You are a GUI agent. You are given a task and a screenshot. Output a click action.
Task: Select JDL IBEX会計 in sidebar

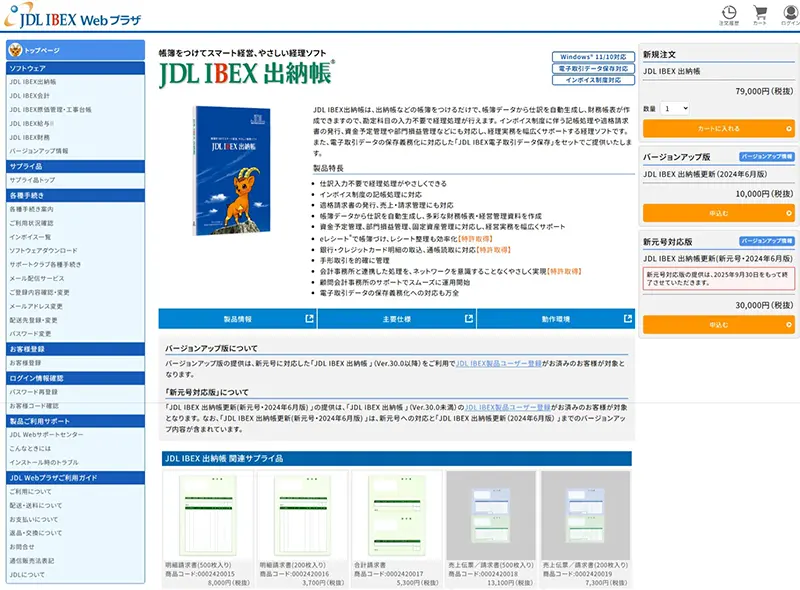[x=30, y=95]
